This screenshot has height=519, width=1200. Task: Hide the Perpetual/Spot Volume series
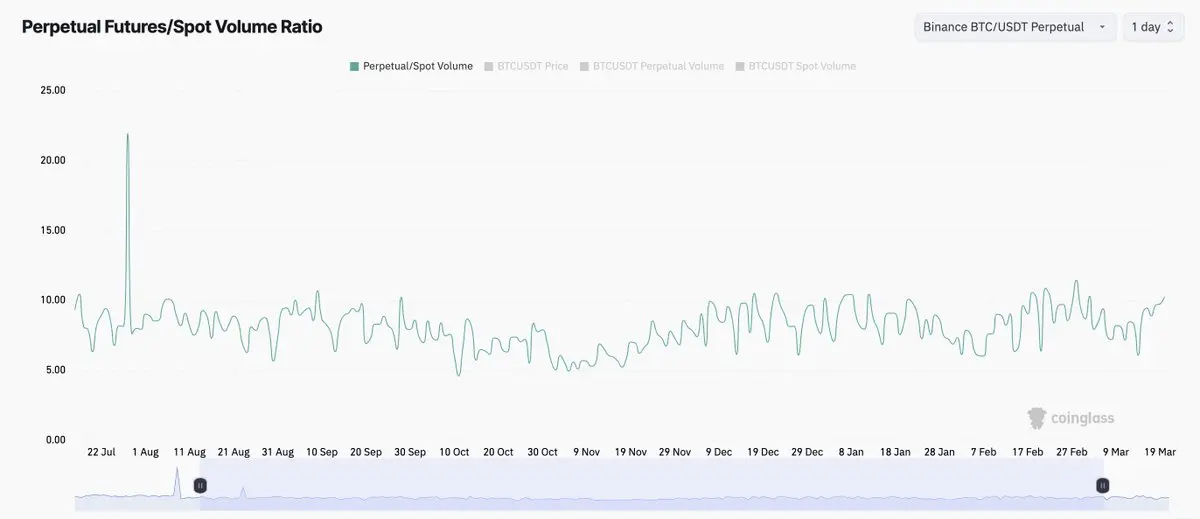click(x=418, y=66)
